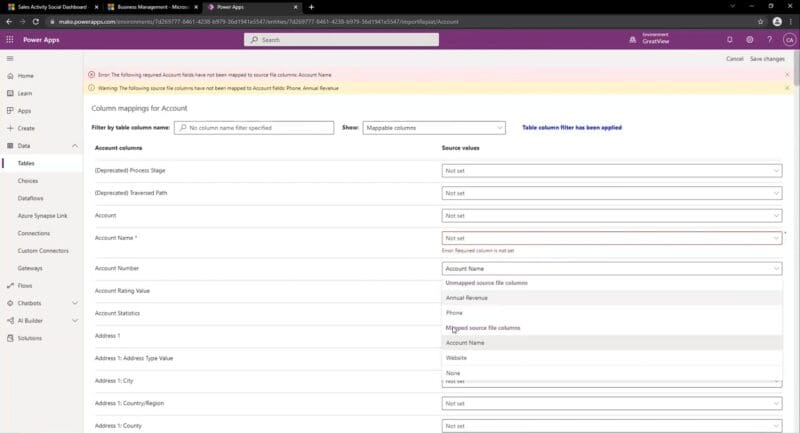Toggle the left navigation hamburger menu
The image size is (800, 433).
click(10, 59)
